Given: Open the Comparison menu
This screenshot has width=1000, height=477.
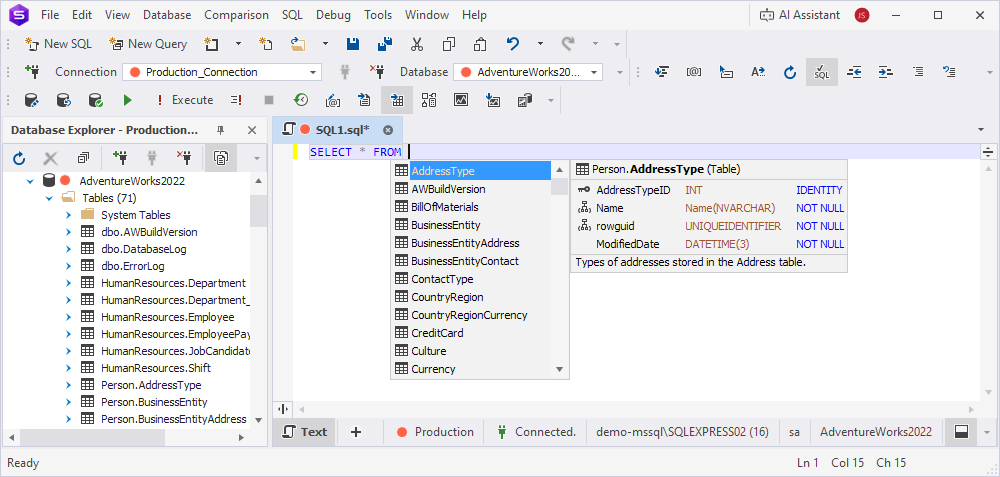Looking at the screenshot, I should pyautogui.click(x=236, y=15).
